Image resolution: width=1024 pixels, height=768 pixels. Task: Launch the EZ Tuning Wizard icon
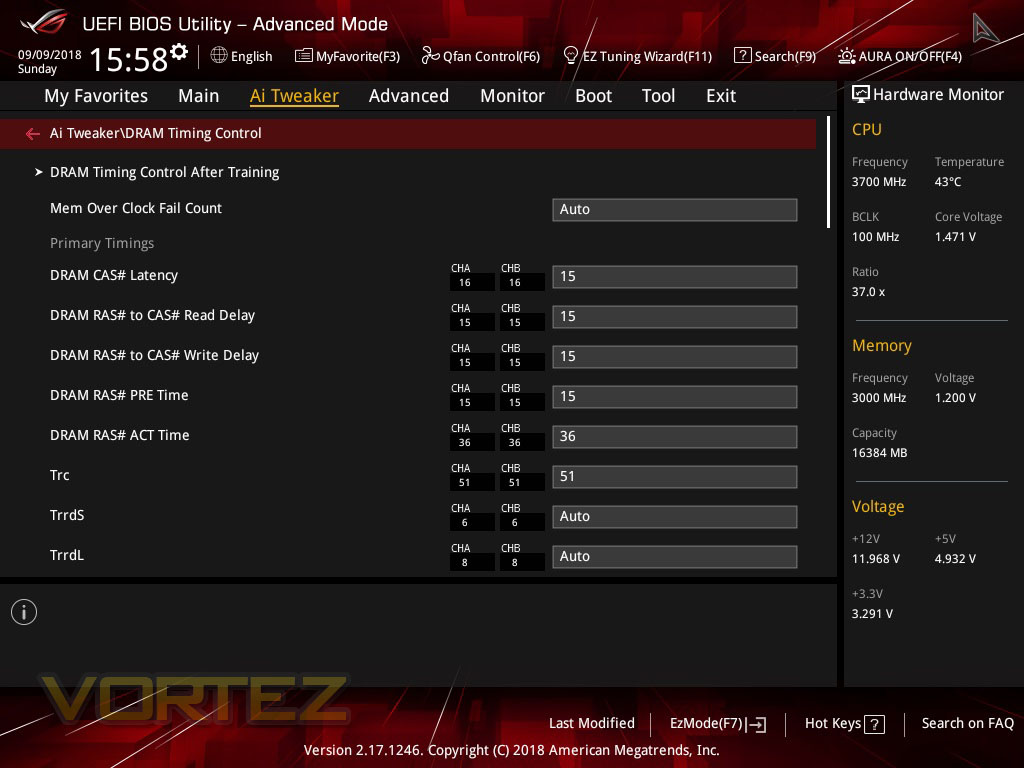pos(570,56)
